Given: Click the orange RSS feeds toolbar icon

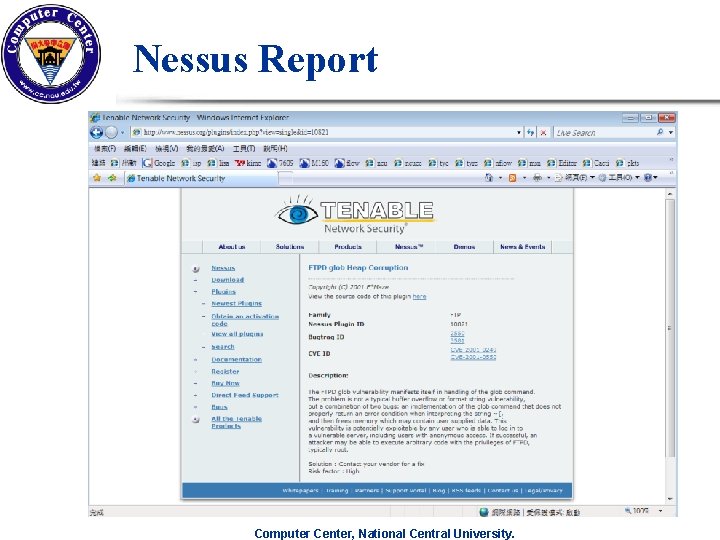Looking at the screenshot, I should pyautogui.click(x=512, y=178).
